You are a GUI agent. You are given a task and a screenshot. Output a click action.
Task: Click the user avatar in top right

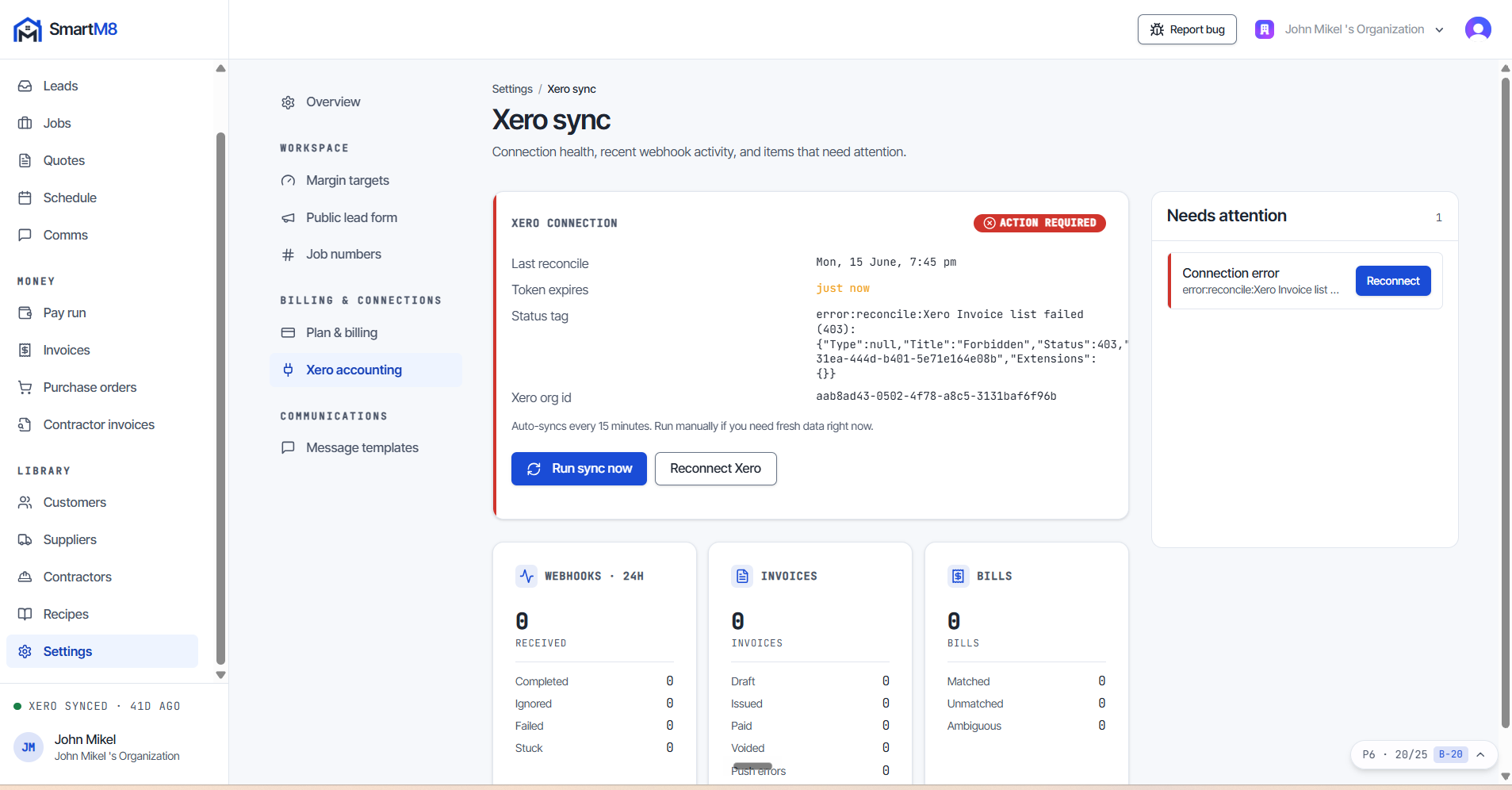(x=1478, y=29)
